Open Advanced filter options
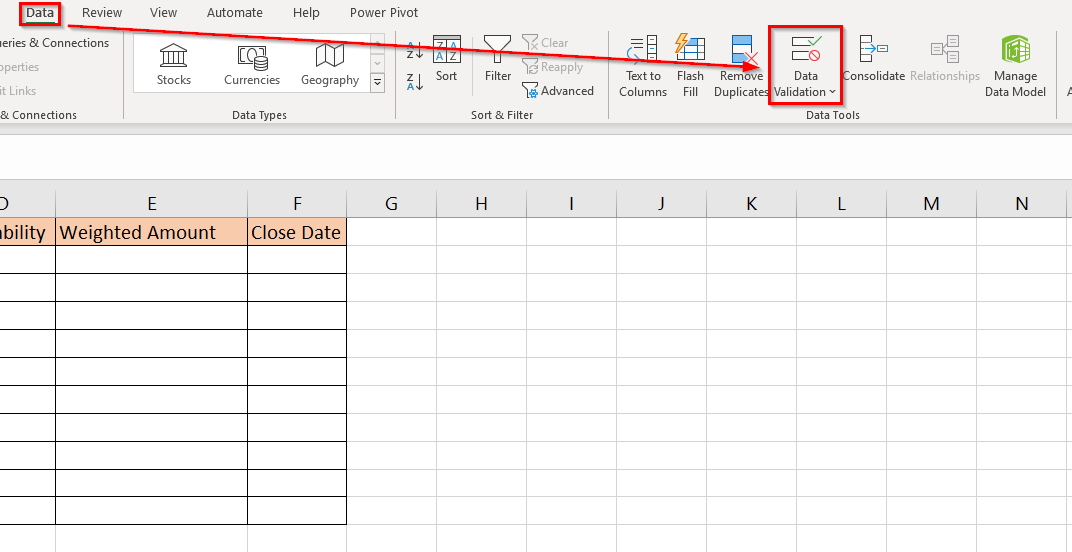Screen dimensions: 1072x552 (x=558, y=90)
